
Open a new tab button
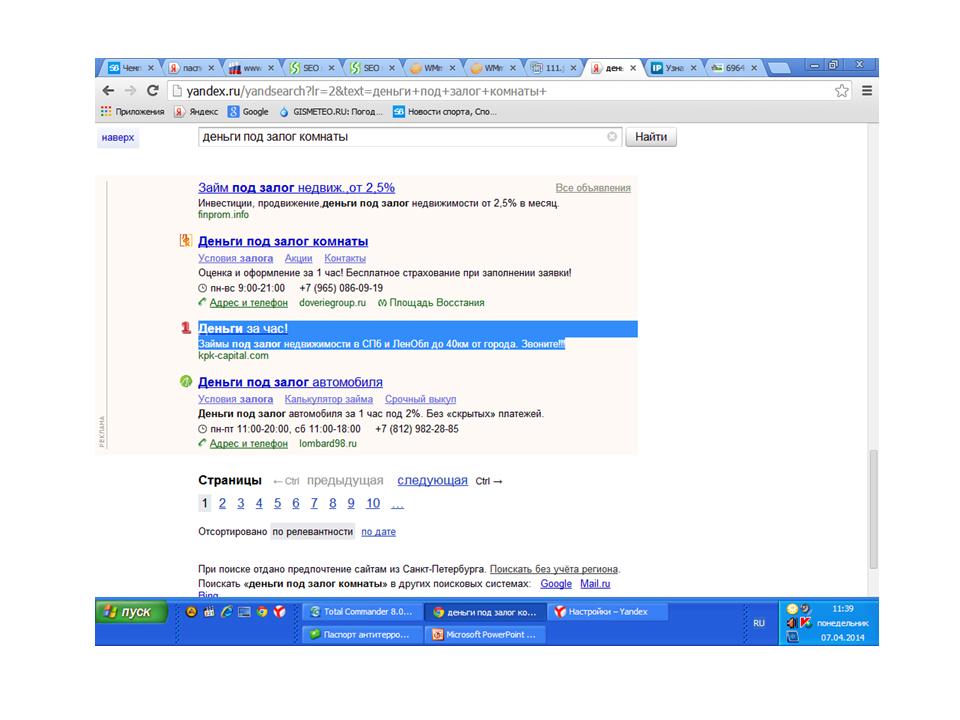click(778, 68)
